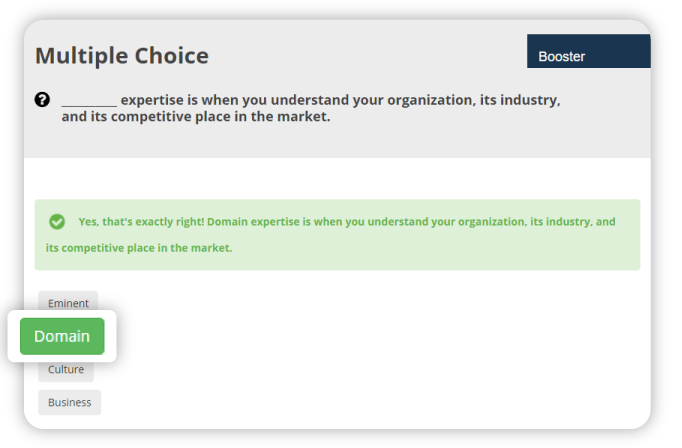
Task: Click the 'Yes, that's exactly right' text
Action: coord(141,222)
